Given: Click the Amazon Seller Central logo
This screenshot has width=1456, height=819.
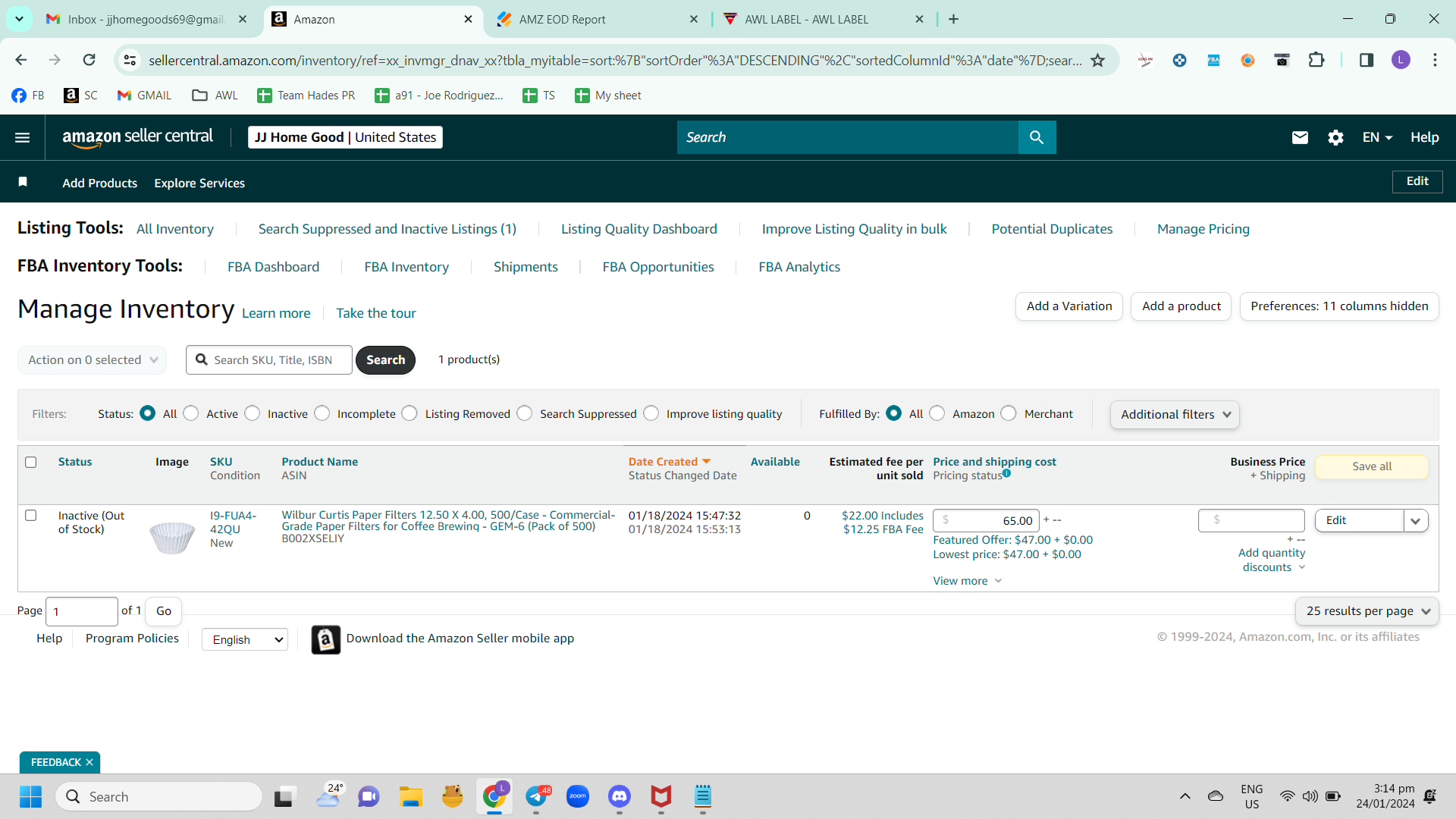Looking at the screenshot, I should [137, 137].
